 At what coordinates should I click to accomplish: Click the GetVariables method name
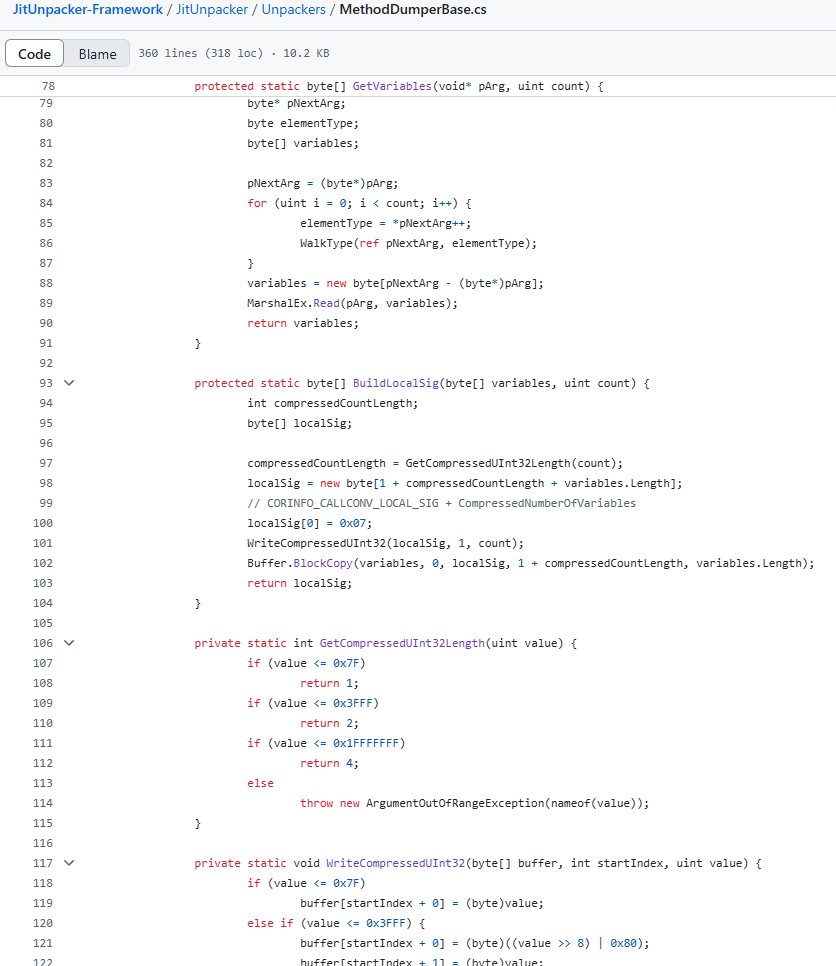click(x=392, y=86)
